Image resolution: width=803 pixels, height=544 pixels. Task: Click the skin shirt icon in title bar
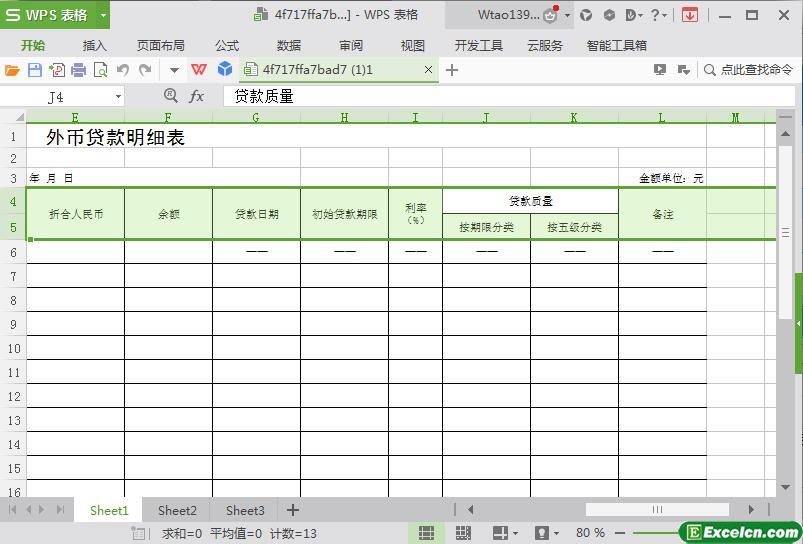click(x=586, y=15)
